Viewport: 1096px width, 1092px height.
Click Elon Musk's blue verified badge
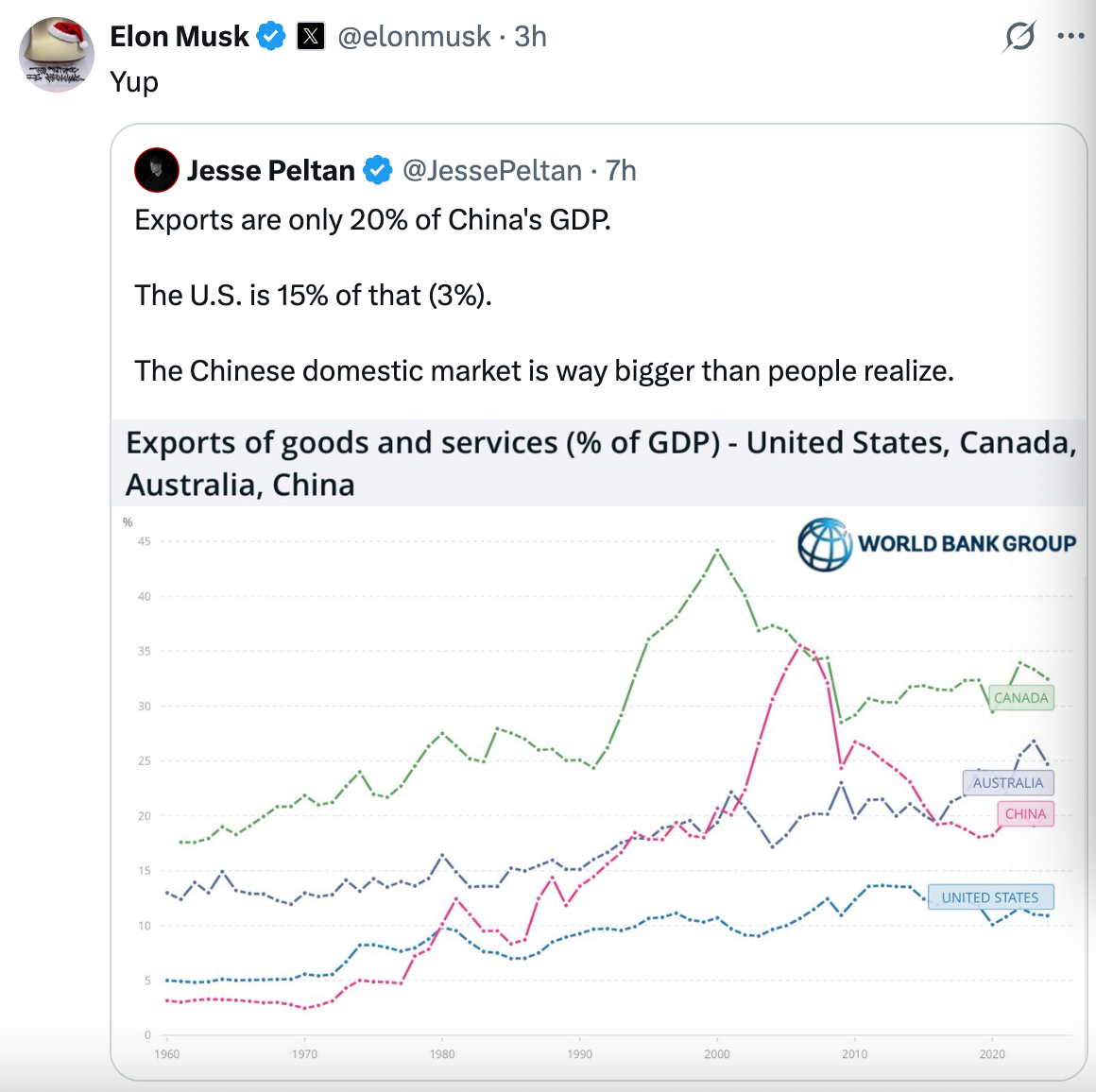(x=271, y=37)
